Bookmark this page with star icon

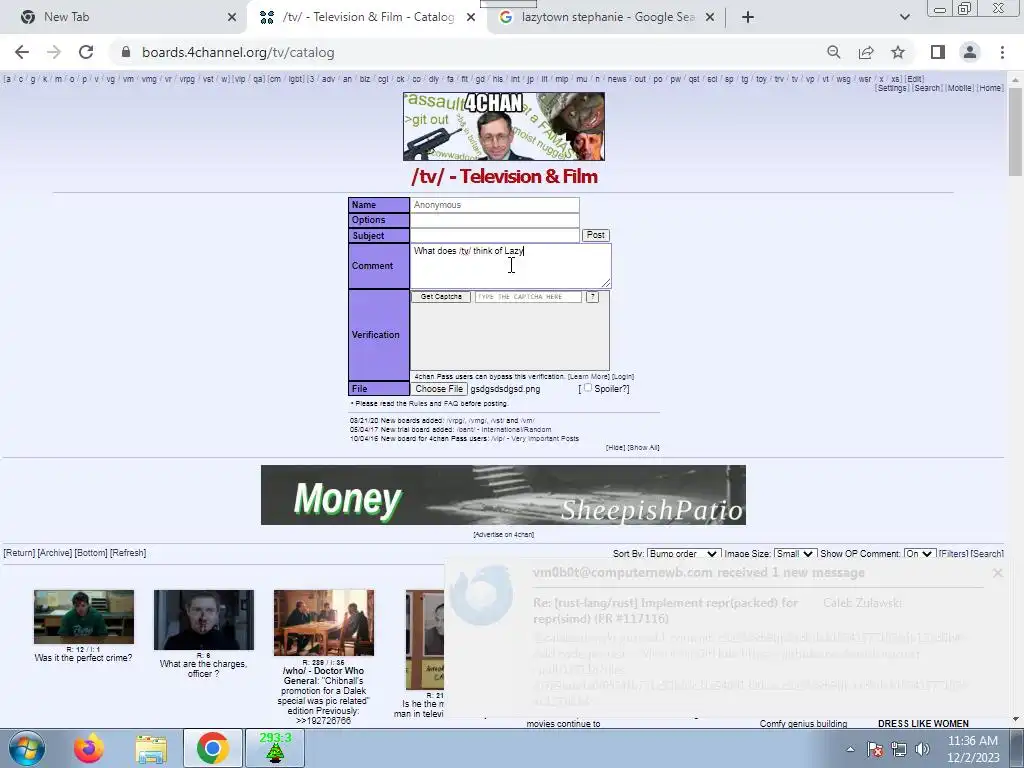tap(898, 52)
